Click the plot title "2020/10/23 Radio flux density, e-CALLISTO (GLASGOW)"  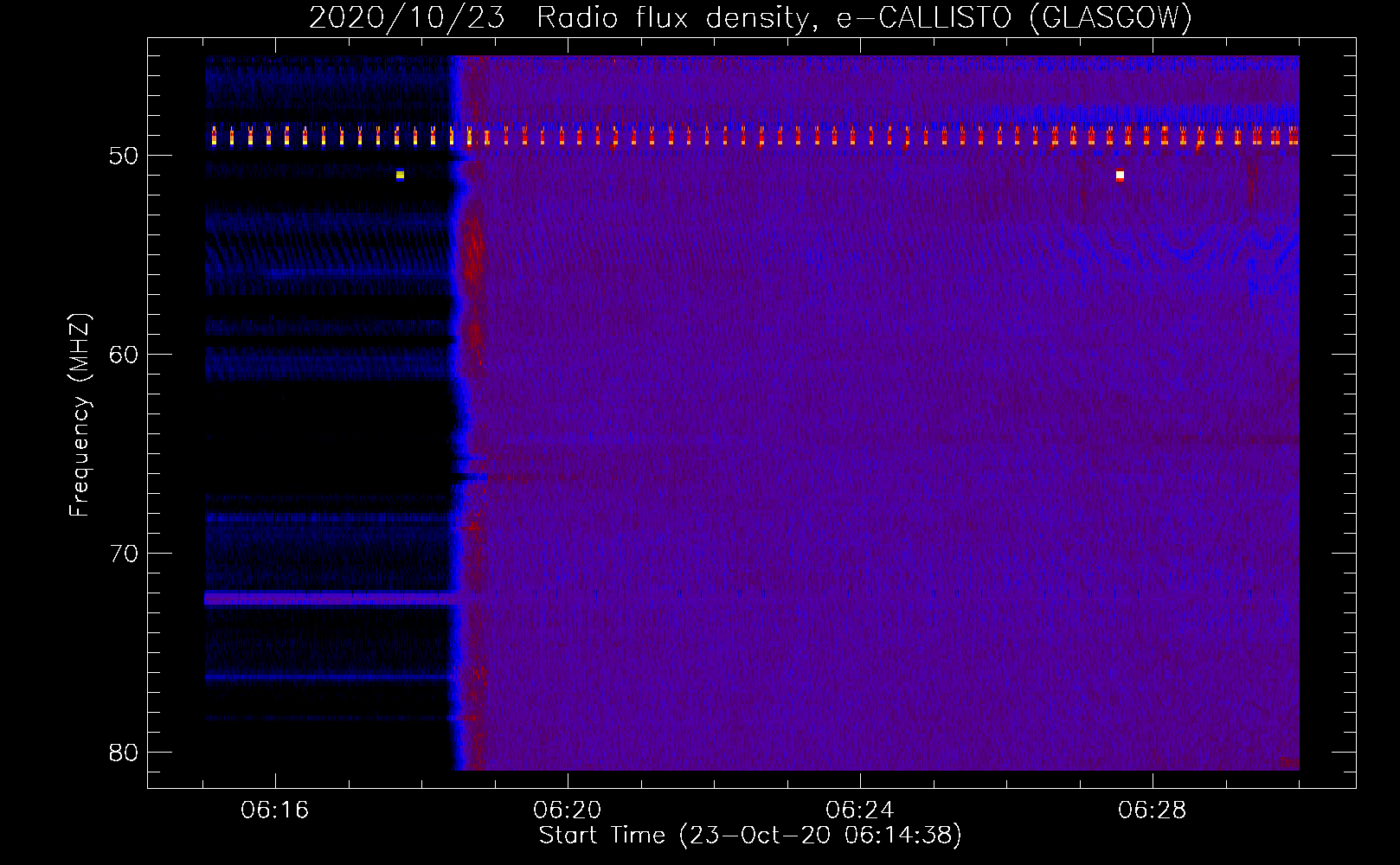pyautogui.click(x=750, y=17)
